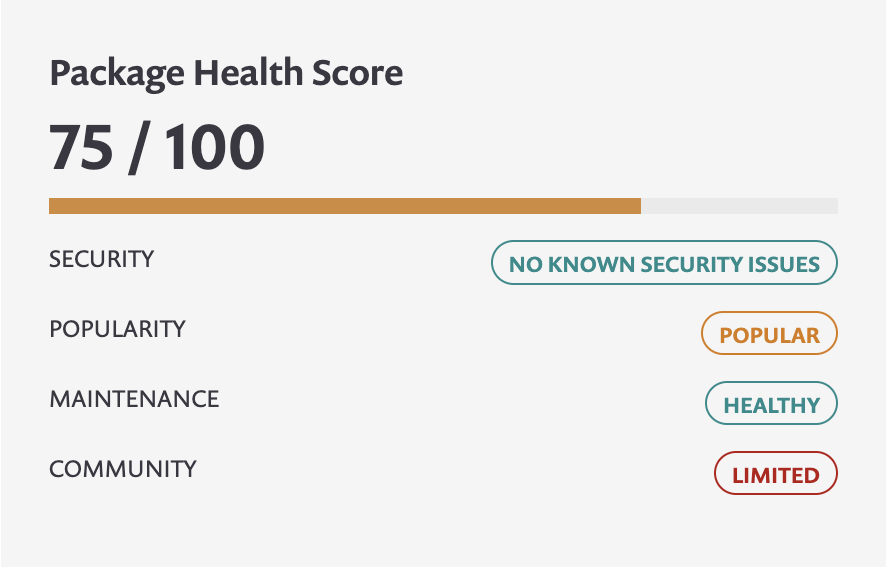Select the number 100 in the score

[x=215, y=148]
